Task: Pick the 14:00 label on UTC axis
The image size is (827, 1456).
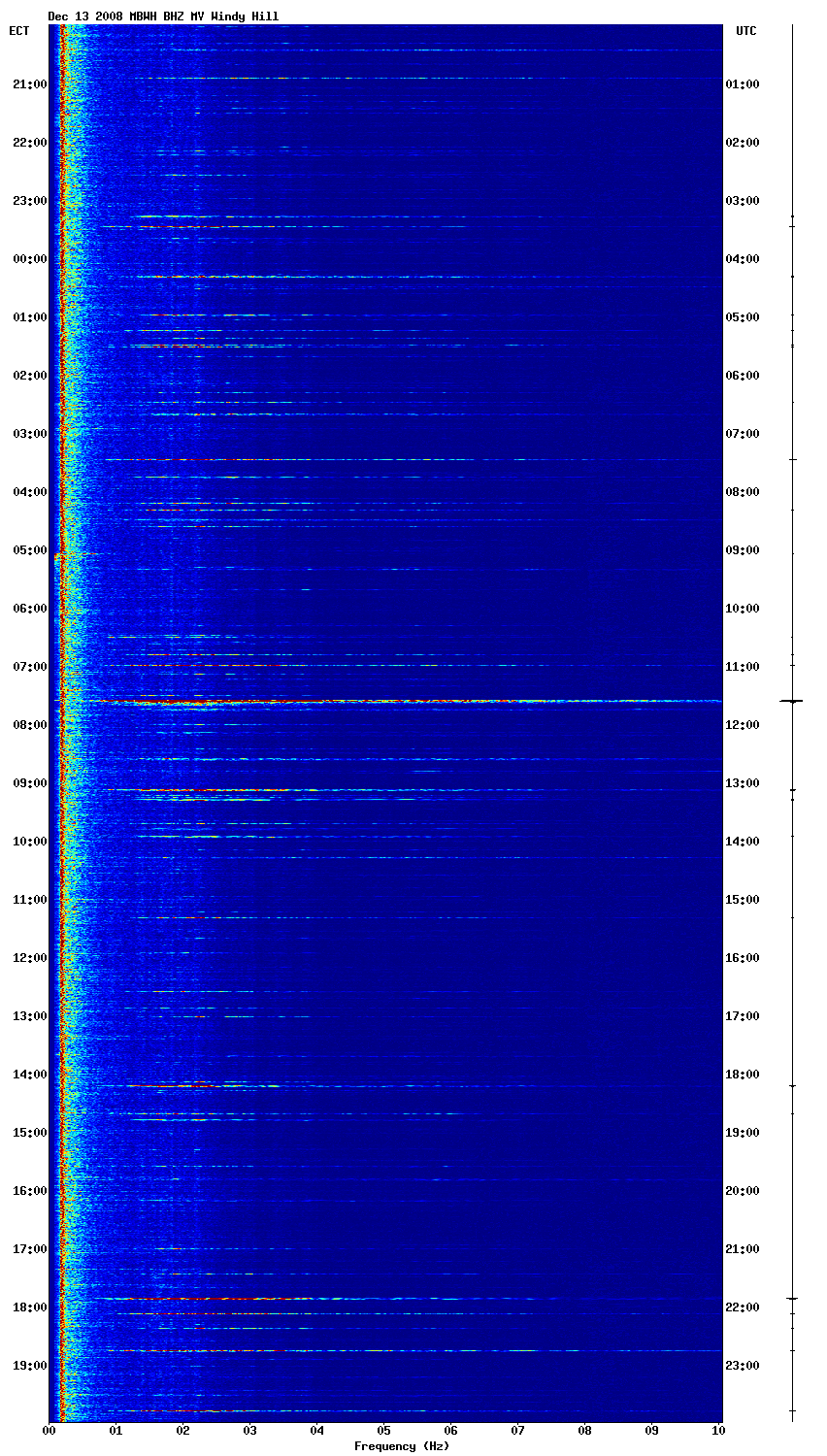Action: tap(743, 842)
